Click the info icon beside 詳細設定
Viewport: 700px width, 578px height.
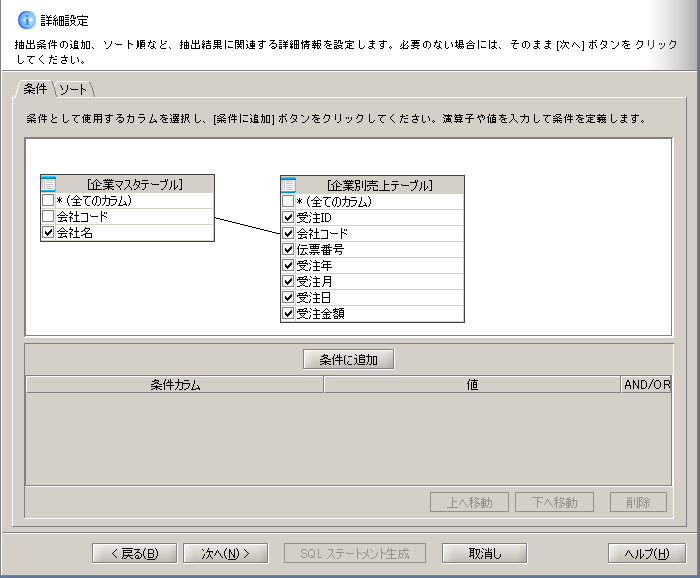pyautogui.click(x=26, y=20)
